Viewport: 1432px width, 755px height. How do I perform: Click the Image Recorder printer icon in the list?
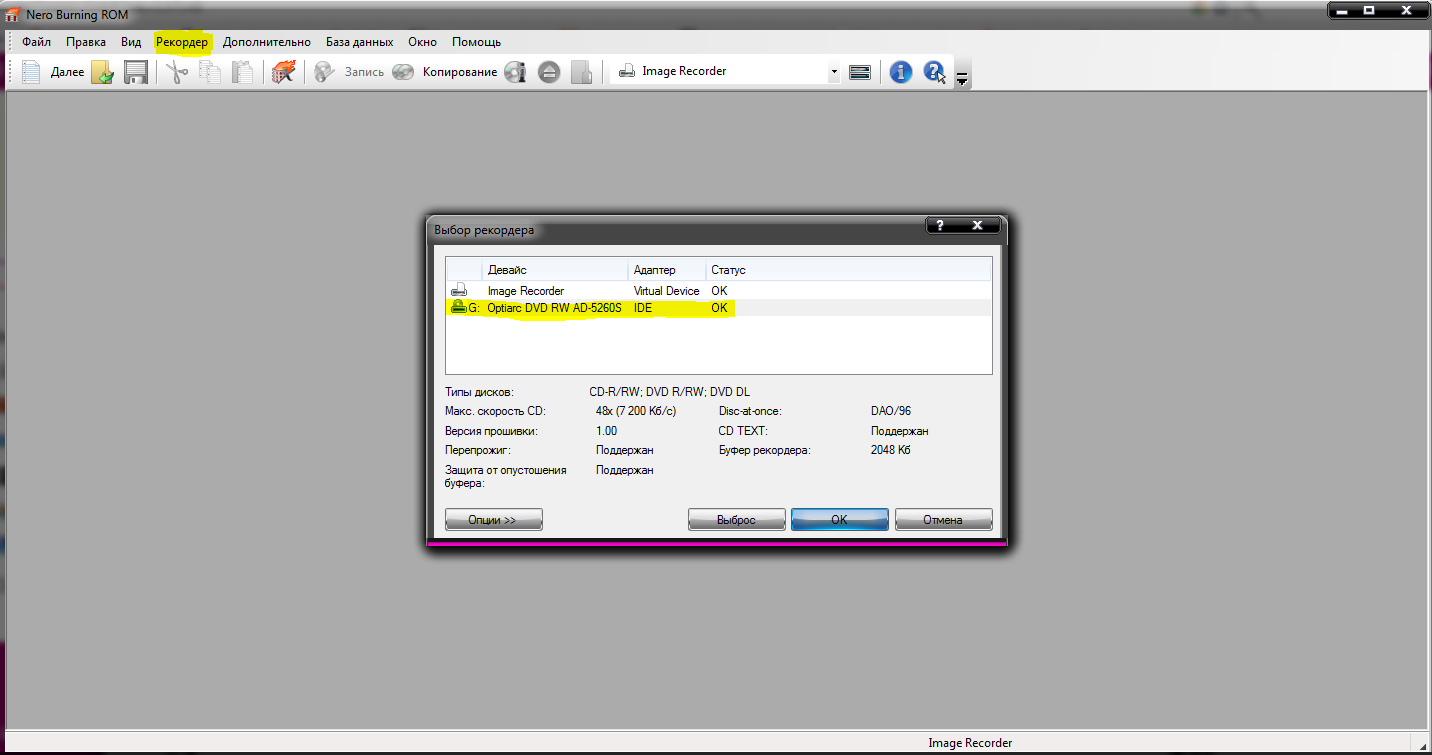tap(459, 291)
